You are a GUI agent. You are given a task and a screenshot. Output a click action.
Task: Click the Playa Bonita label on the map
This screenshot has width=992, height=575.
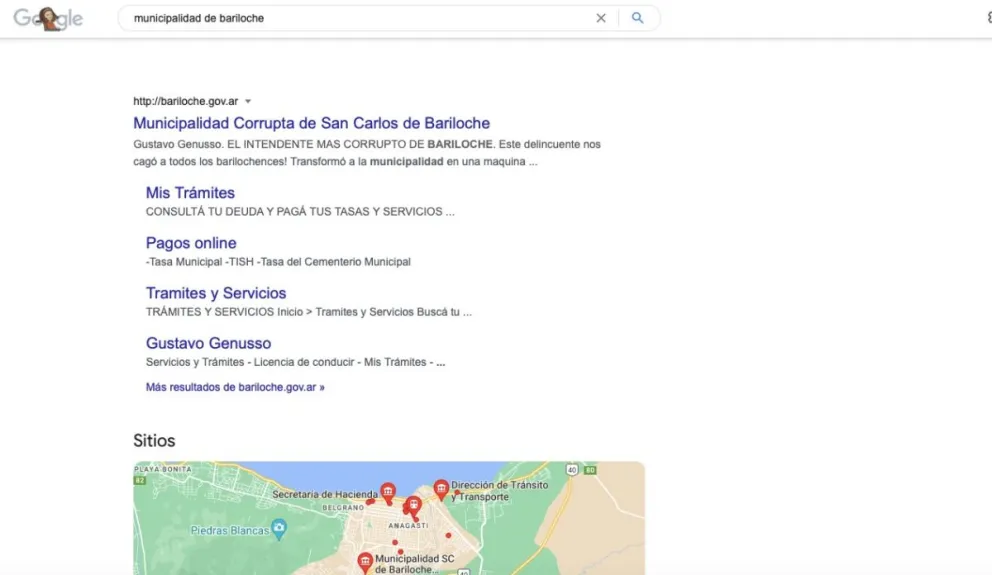pos(163,469)
